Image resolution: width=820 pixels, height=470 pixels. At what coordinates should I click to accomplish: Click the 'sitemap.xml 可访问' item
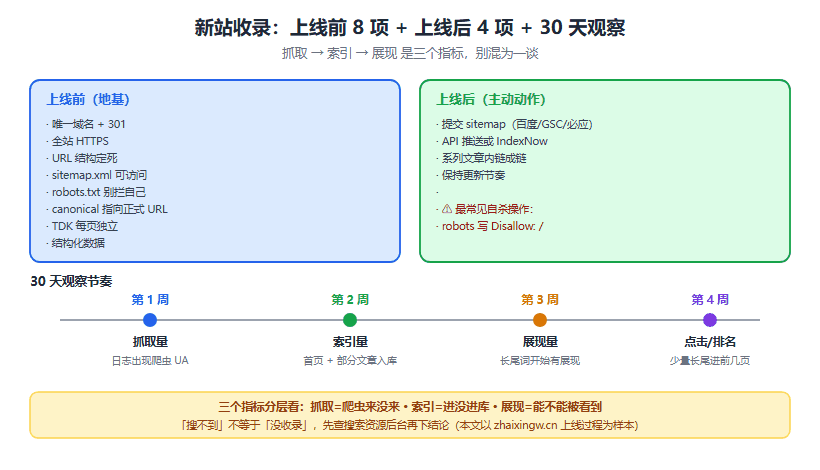click(x=99, y=175)
